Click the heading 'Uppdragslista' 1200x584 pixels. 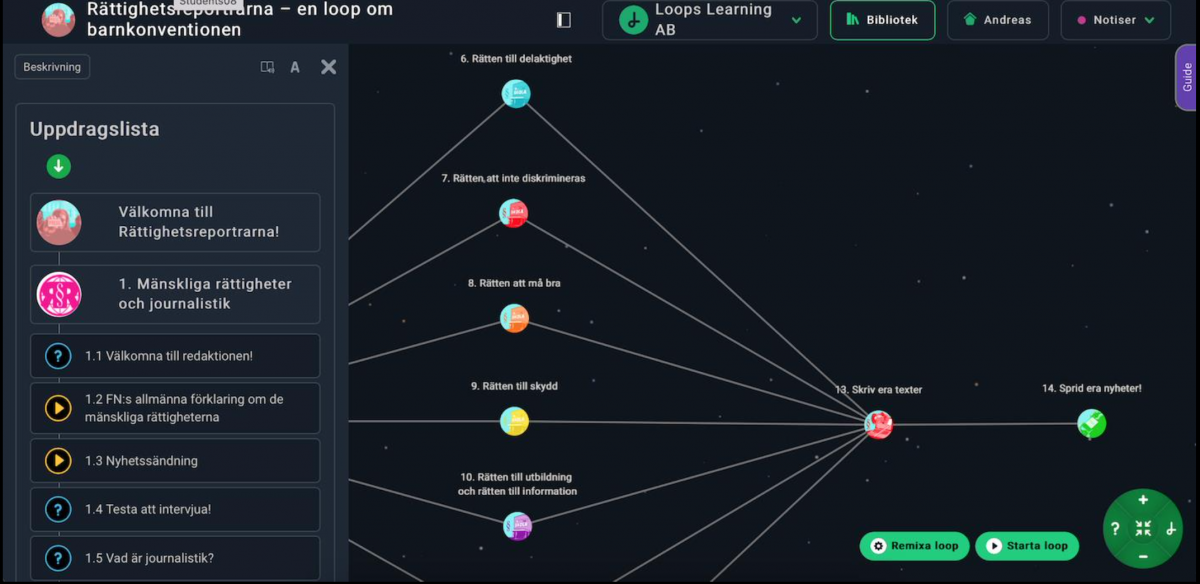click(95, 129)
